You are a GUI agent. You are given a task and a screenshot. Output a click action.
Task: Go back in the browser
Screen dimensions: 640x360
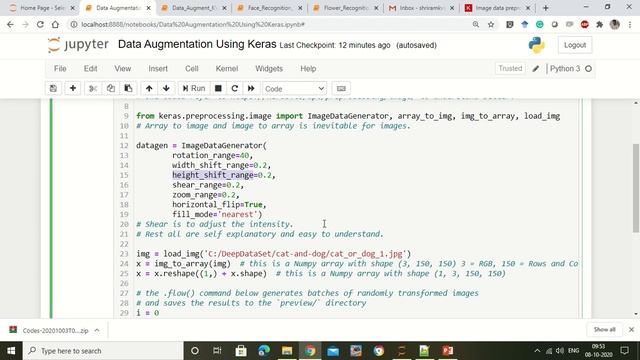tap(10, 24)
